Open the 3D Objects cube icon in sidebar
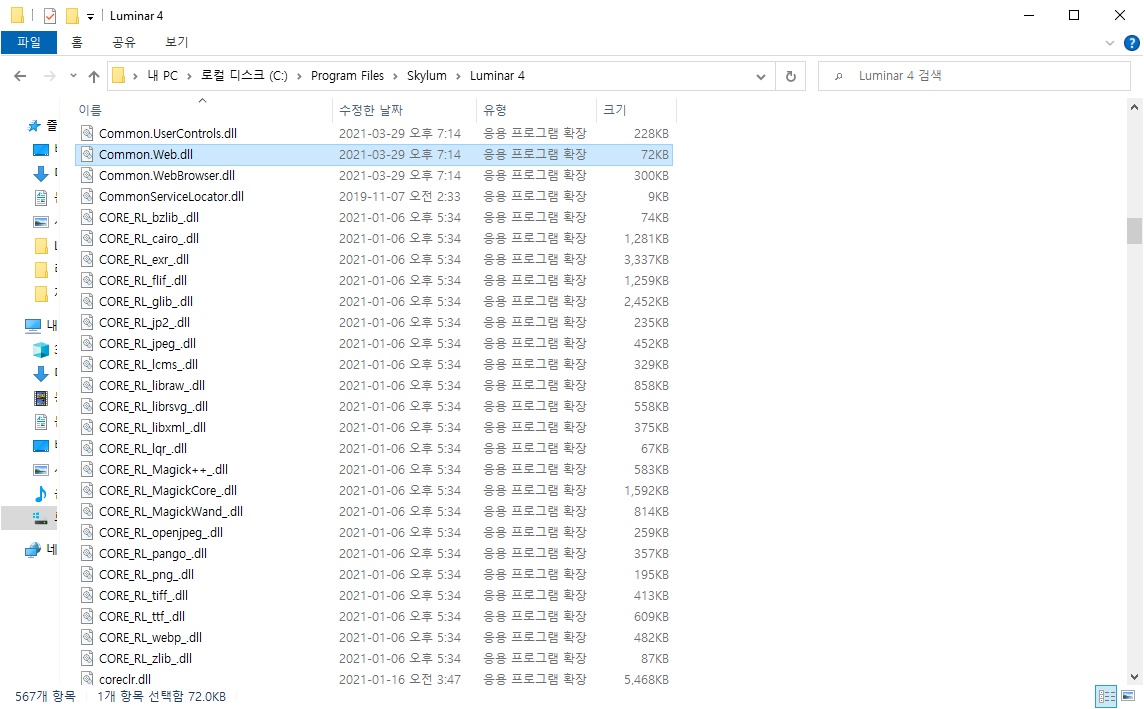1144x709 pixels. [41, 349]
